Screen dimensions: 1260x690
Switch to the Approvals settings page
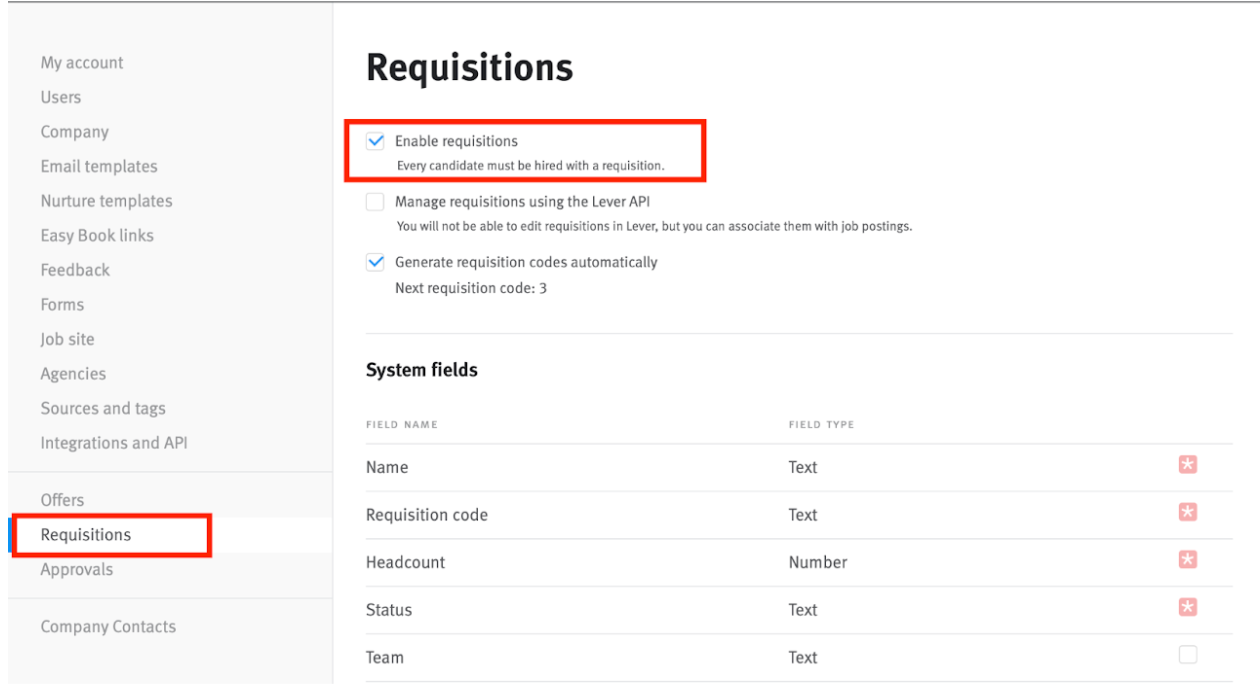(x=76, y=569)
